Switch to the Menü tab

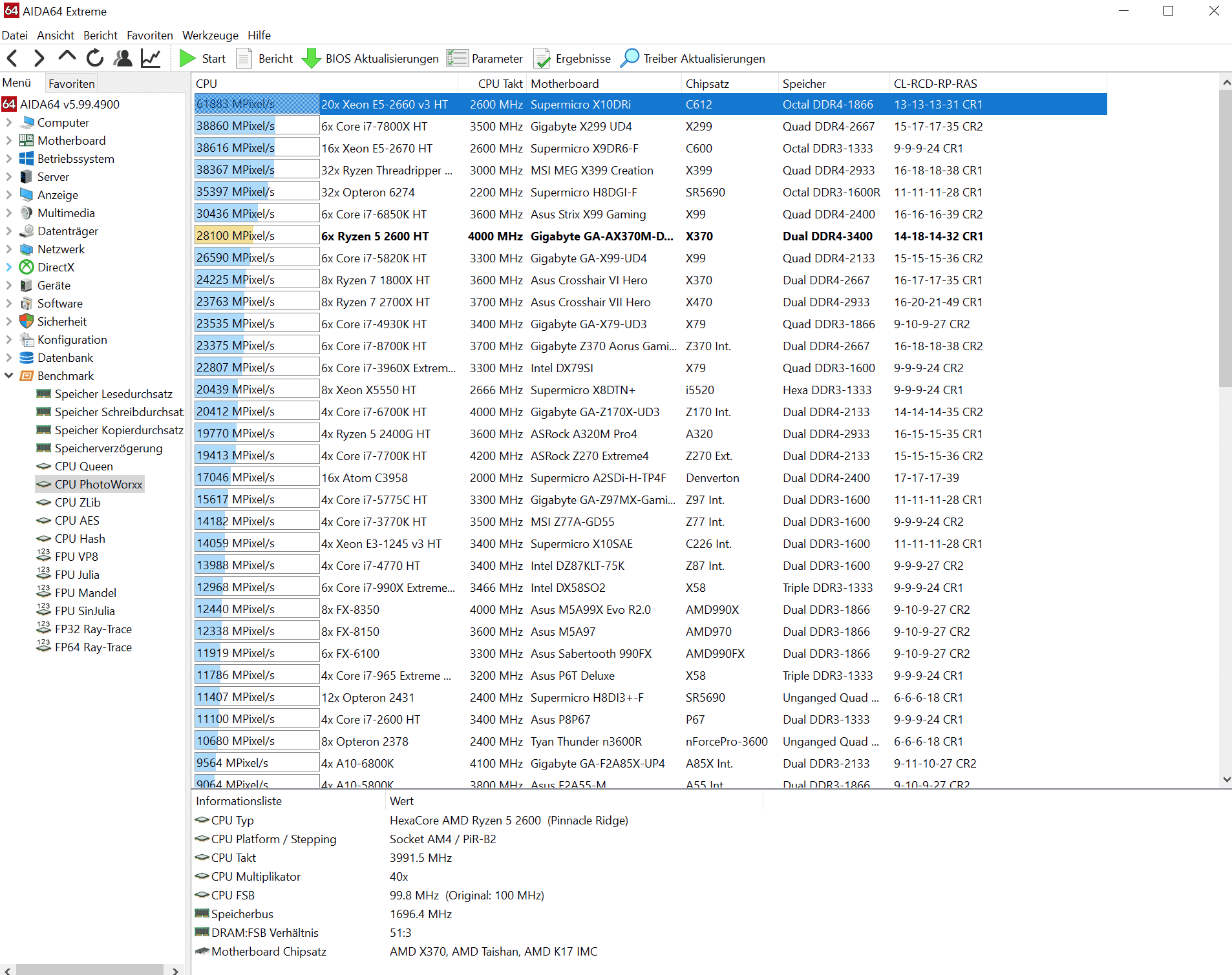tap(17, 83)
